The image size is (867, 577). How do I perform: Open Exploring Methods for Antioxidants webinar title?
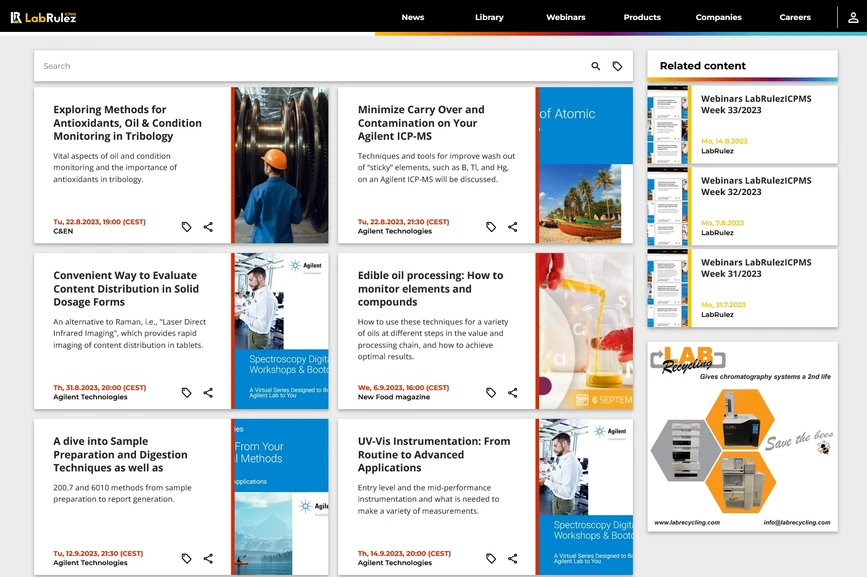[x=127, y=123]
